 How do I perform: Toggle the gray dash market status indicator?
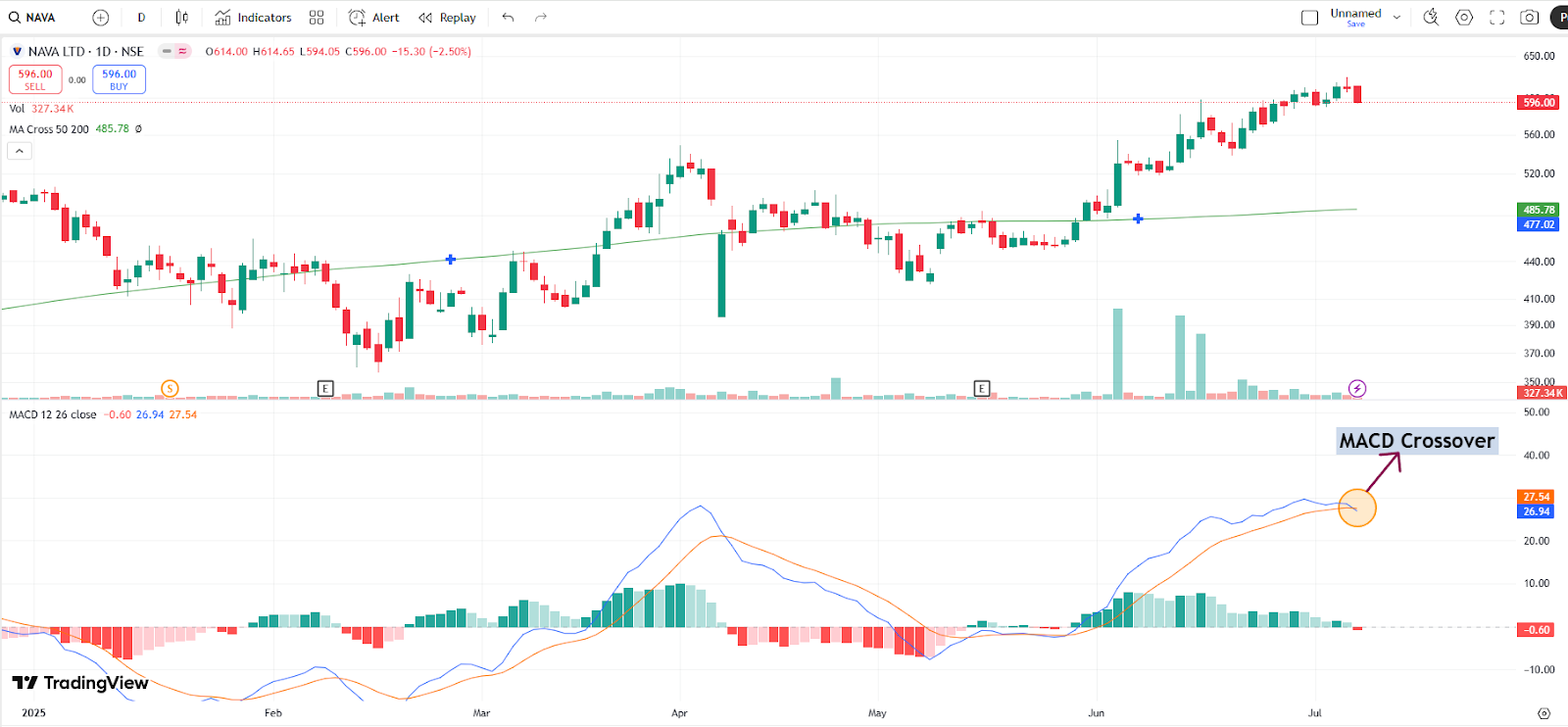(x=167, y=52)
